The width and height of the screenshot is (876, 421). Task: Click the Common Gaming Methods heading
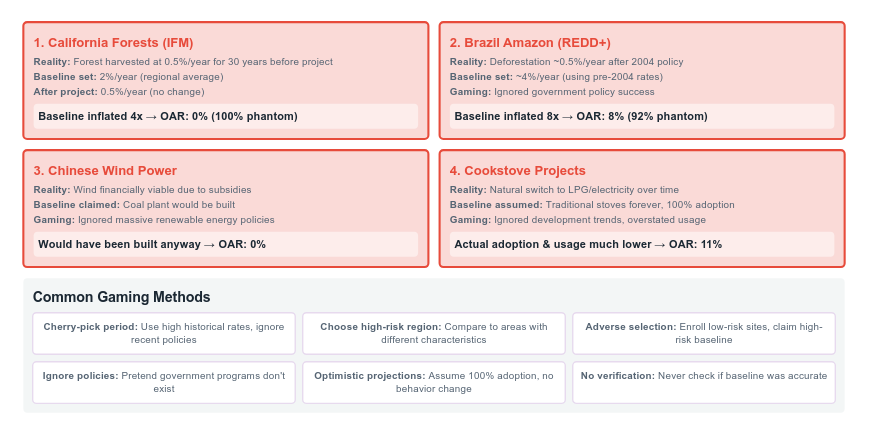click(x=121, y=297)
